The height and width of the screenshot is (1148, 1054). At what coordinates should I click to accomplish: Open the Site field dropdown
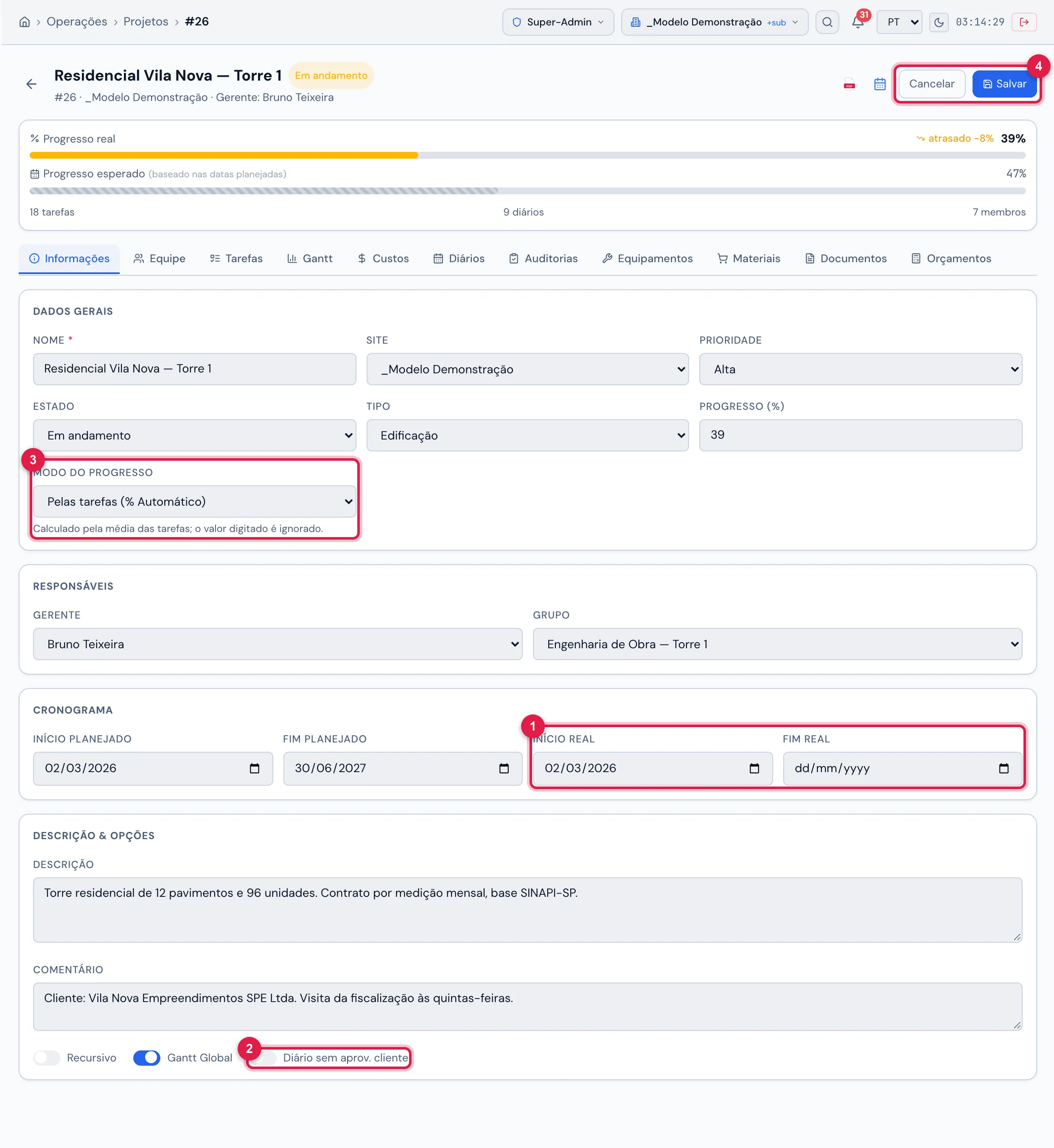(527, 369)
